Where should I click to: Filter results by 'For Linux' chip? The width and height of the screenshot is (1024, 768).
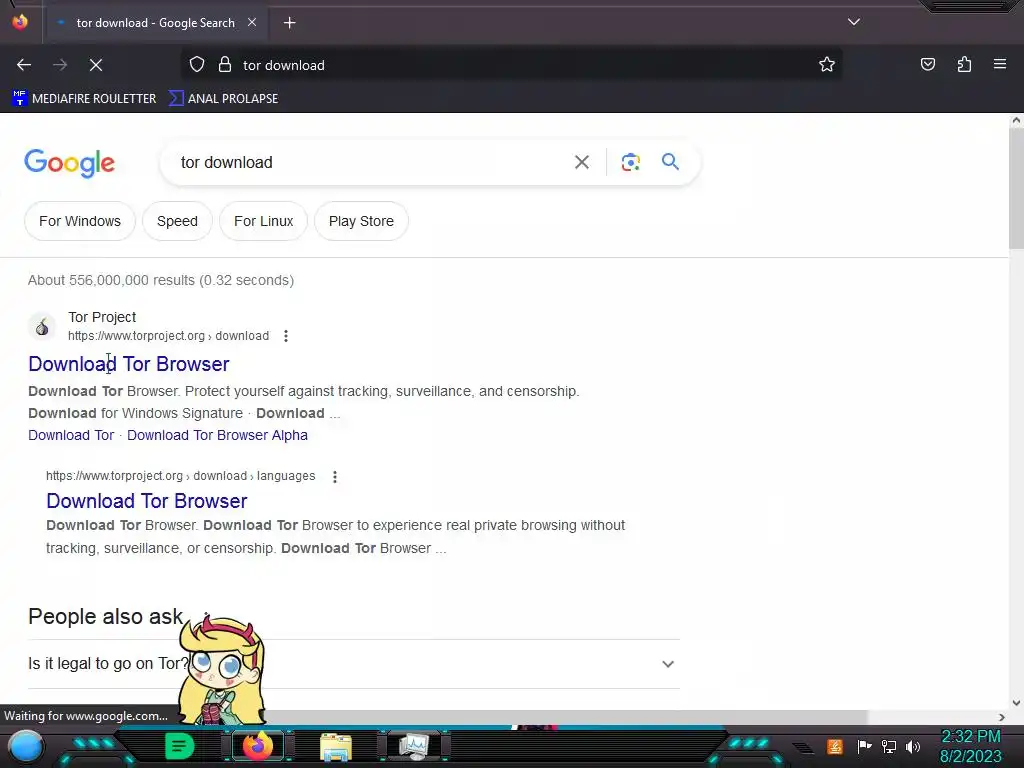(x=263, y=221)
